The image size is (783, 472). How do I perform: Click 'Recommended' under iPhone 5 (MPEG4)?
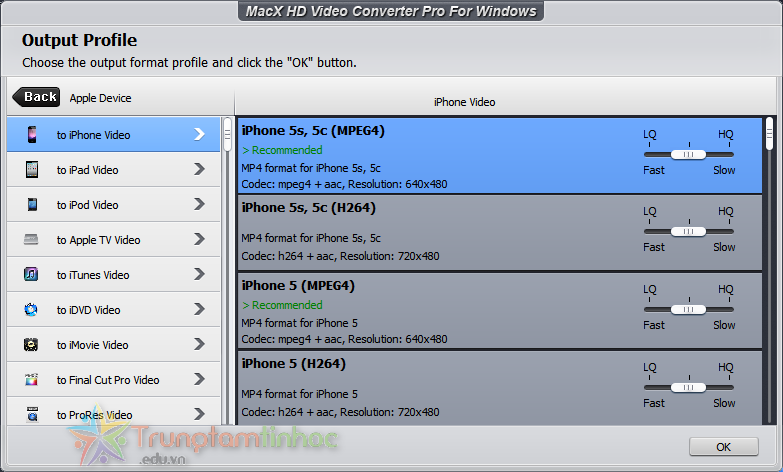point(282,305)
